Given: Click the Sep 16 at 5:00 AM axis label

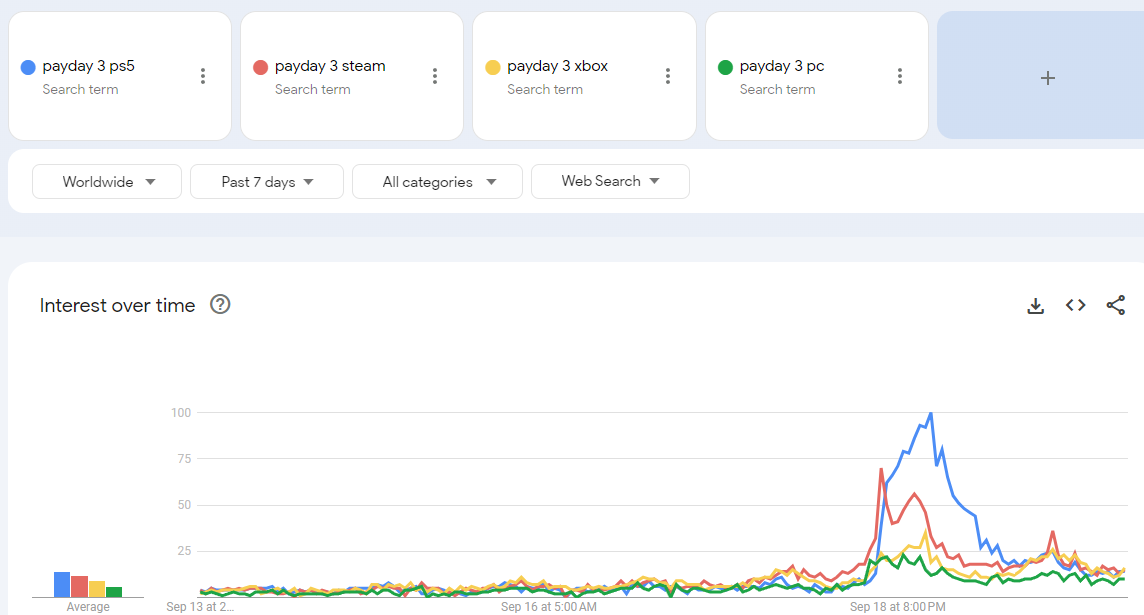Looking at the screenshot, I should click(549, 607).
